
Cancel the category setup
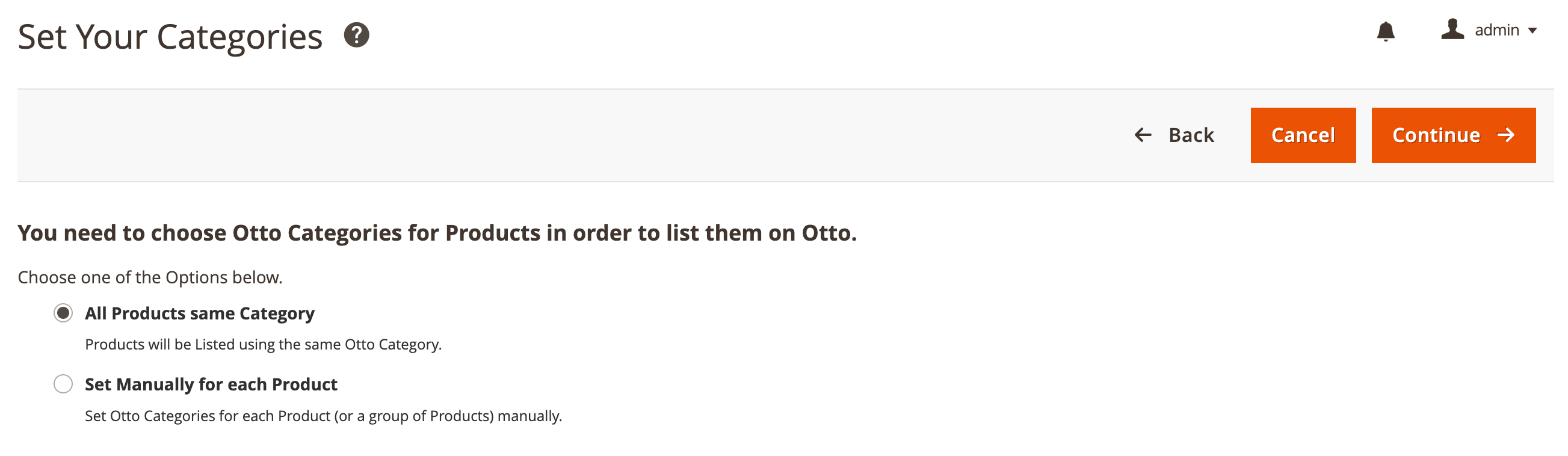tap(1303, 135)
